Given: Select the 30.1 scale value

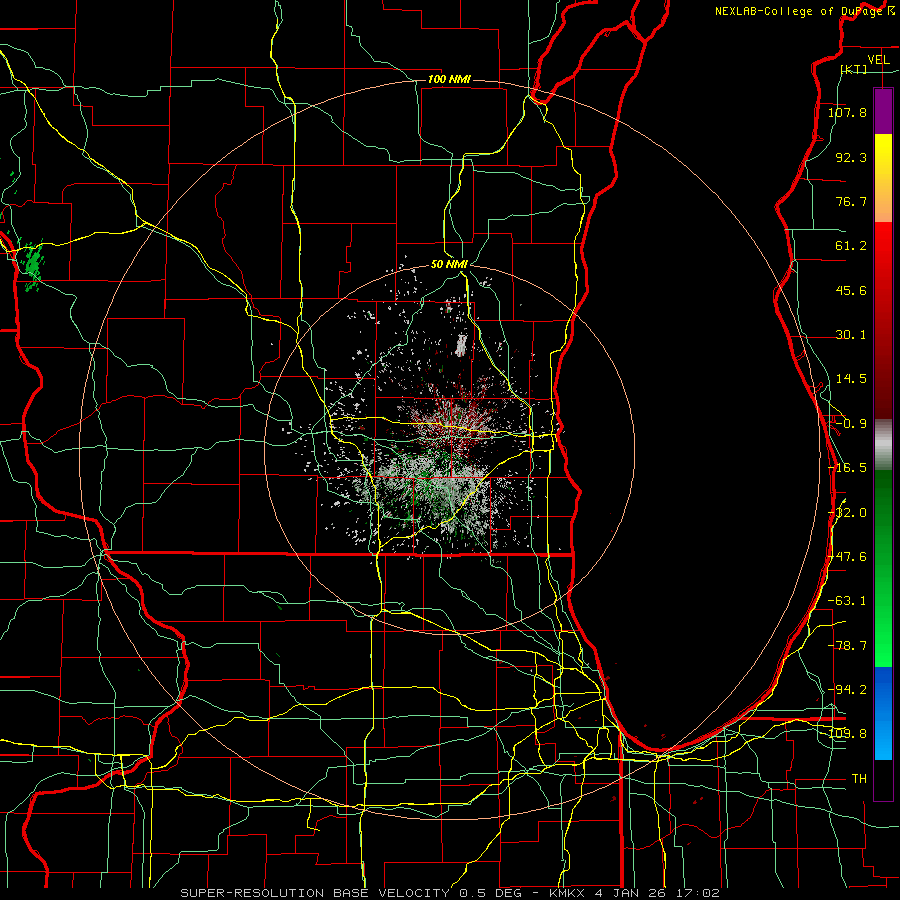Looking at the screenshot, I should 851,335.
